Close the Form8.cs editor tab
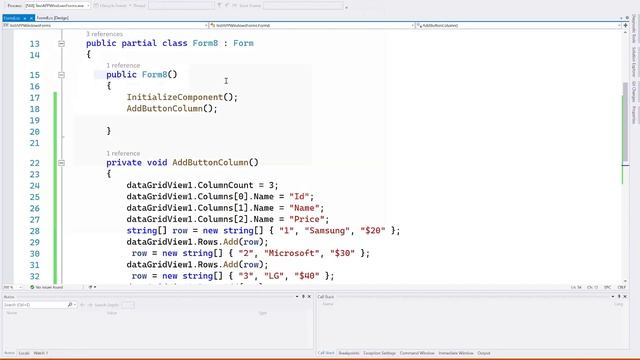The image size is (640, 360). [x=31, y=18]
